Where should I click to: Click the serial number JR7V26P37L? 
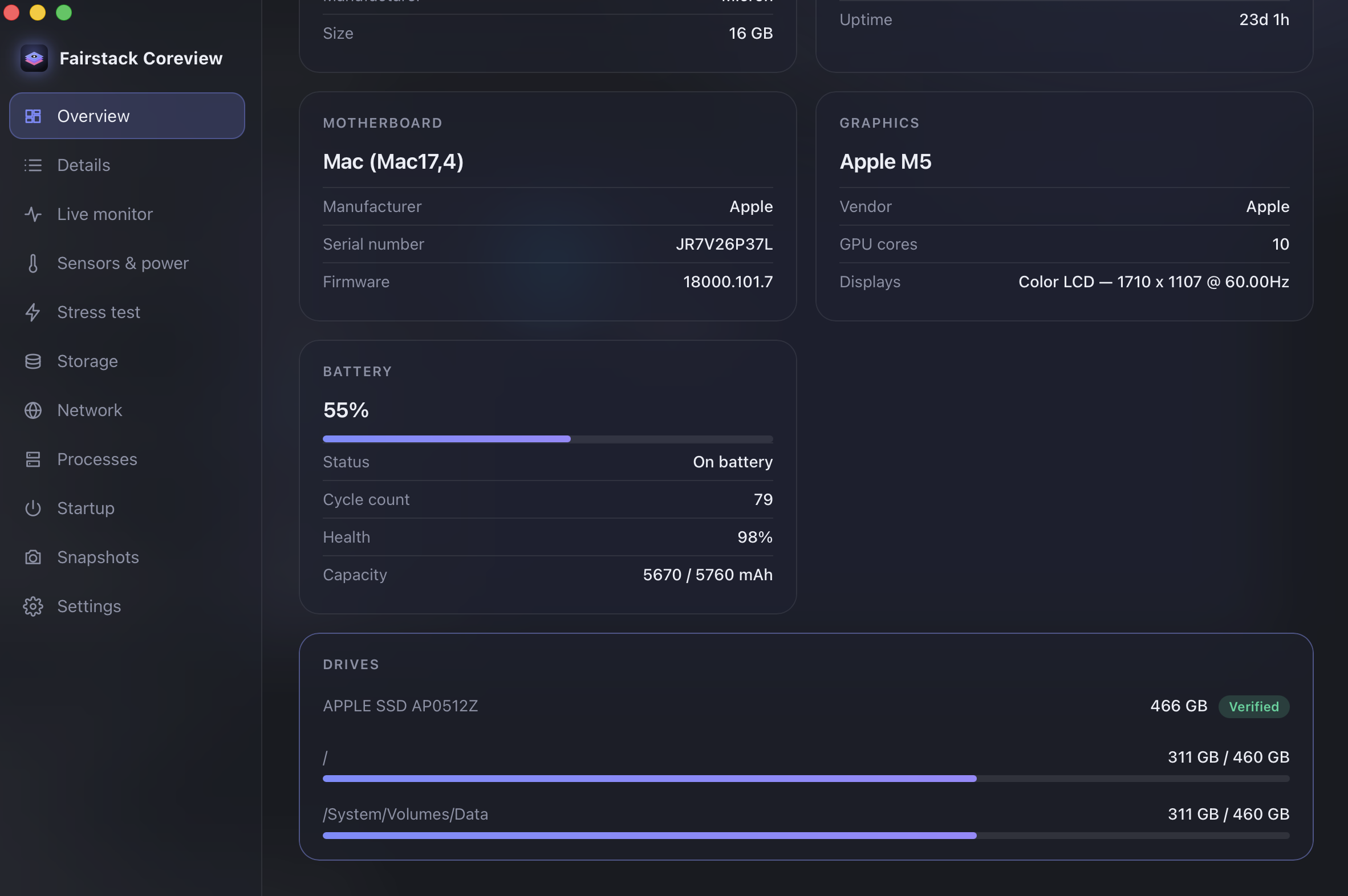coord(724,244)
